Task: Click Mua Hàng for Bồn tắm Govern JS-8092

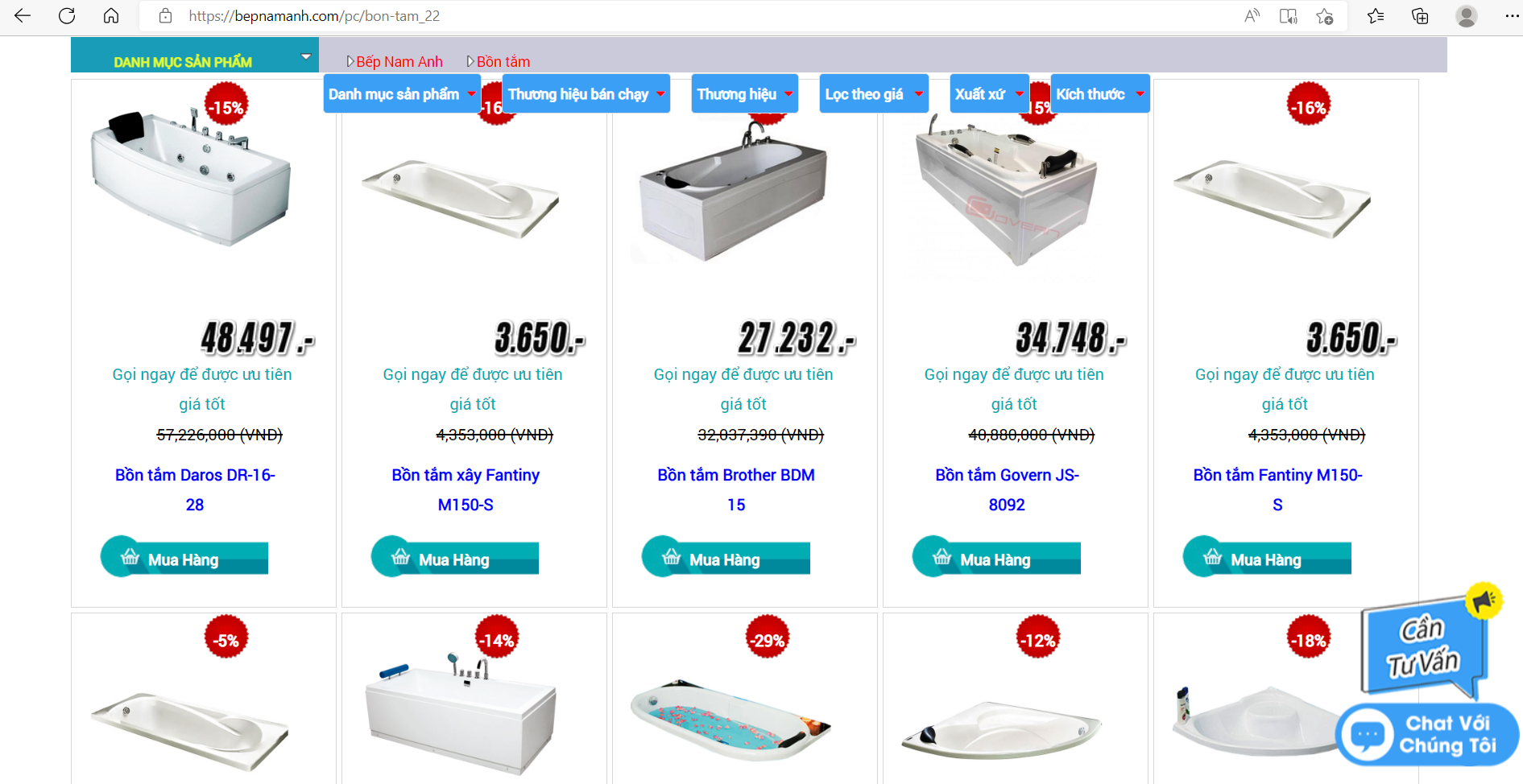Action: click(x=996, y=557)
